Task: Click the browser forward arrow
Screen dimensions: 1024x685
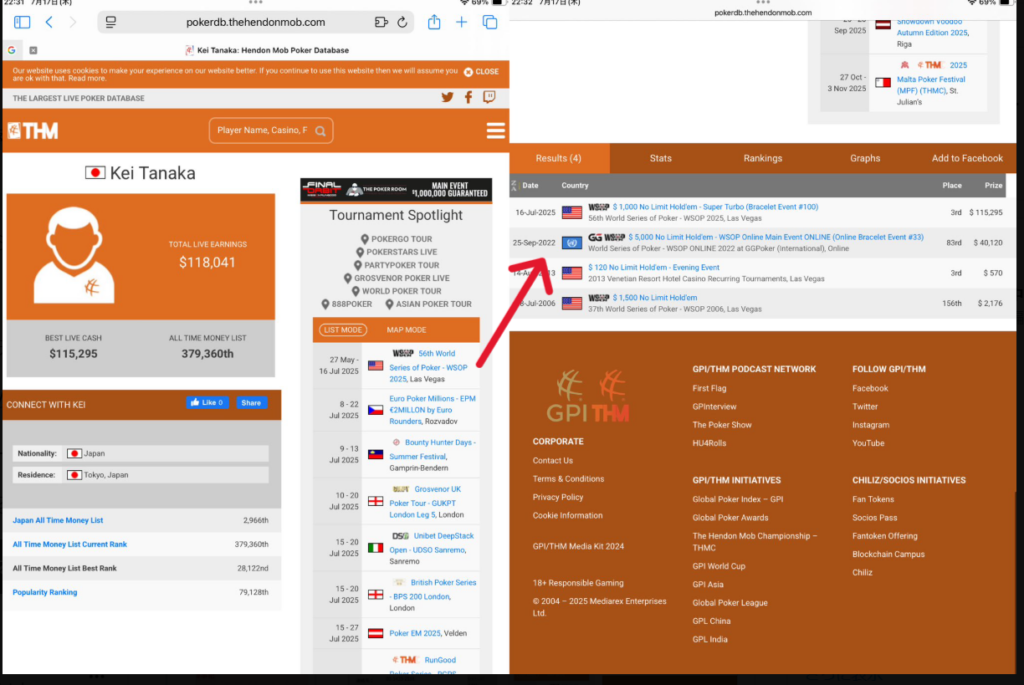Action: [72, 22]
